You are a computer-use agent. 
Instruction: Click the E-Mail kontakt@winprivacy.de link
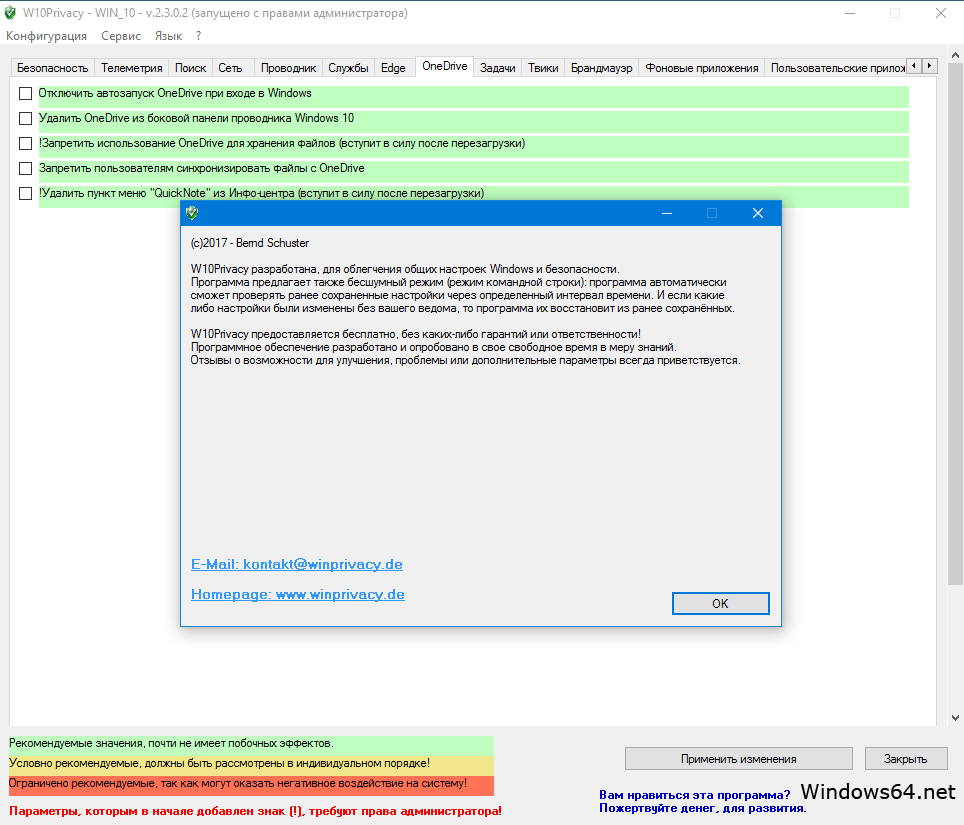[x=297, y=564]
